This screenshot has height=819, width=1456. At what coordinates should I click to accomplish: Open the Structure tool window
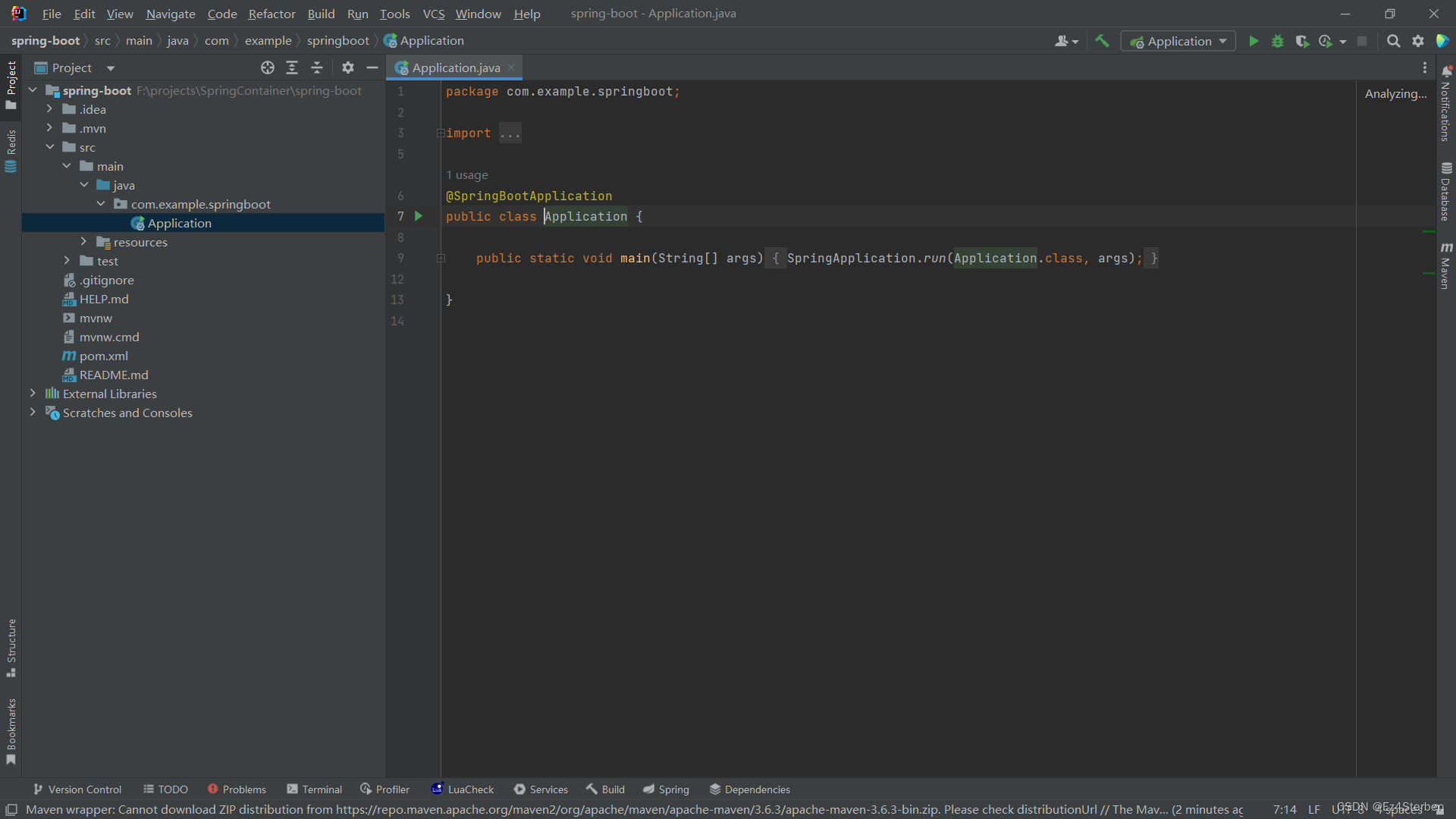11,648
